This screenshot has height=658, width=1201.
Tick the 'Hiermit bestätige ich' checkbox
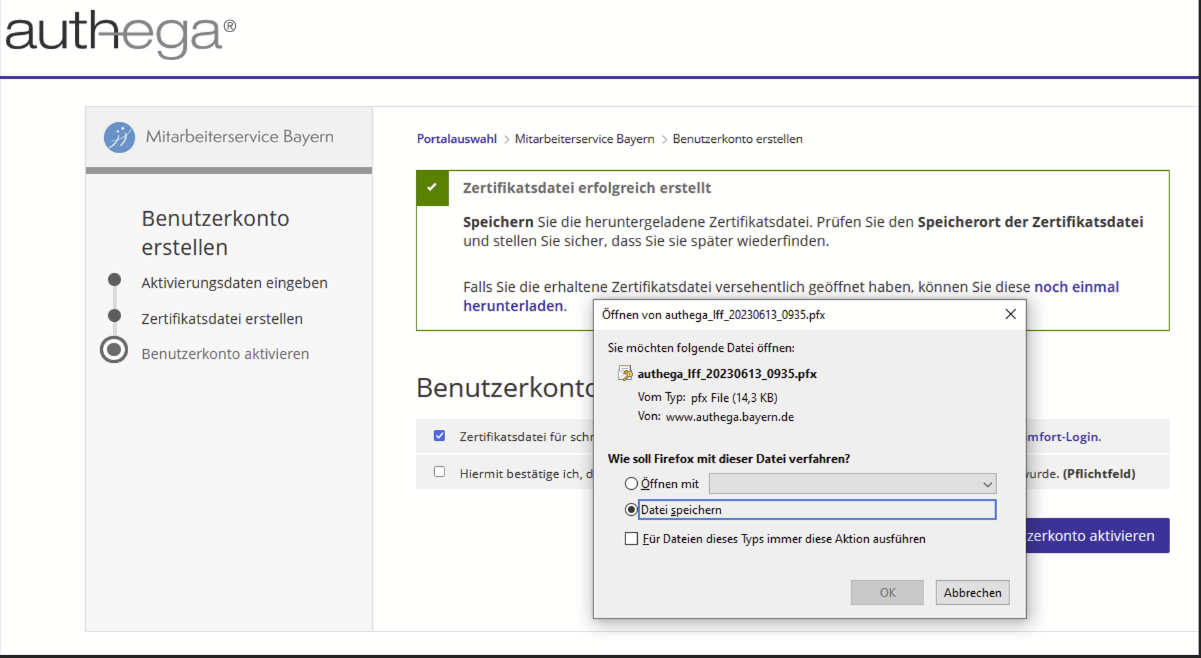439,472
